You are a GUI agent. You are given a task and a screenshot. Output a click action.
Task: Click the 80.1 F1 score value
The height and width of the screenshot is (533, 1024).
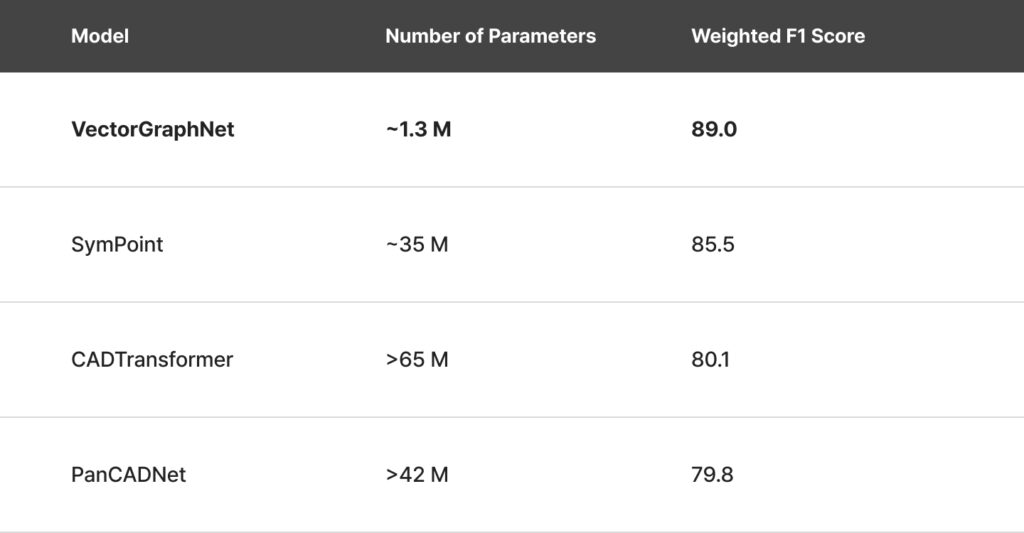coord(710,359)
